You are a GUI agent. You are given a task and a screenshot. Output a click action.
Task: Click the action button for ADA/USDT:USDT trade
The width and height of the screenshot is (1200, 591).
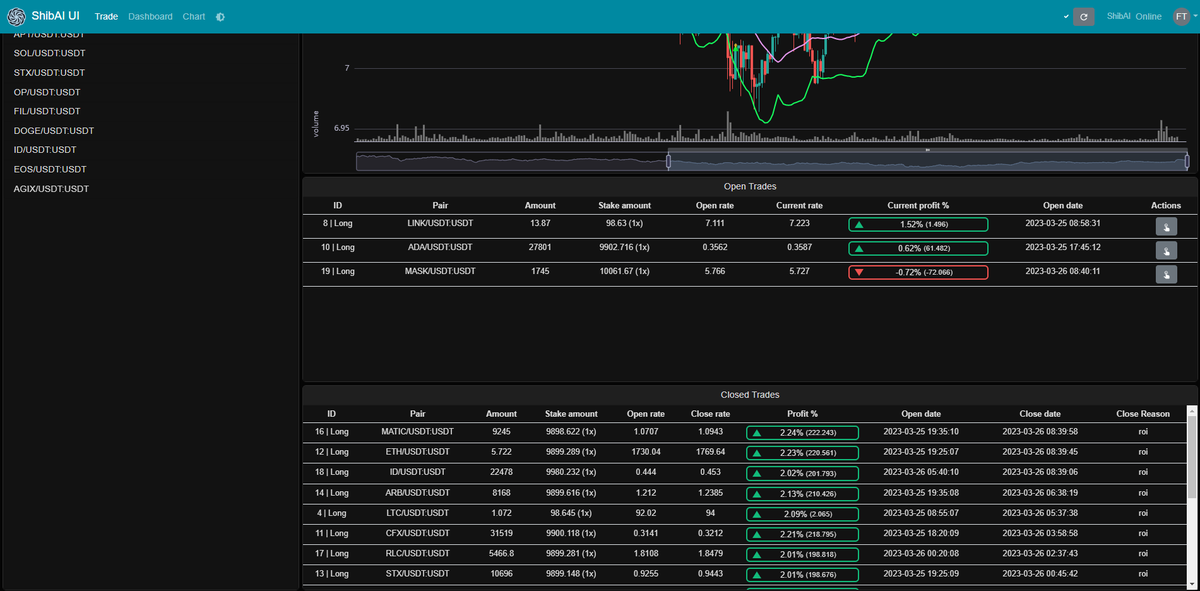point(1166,248)
